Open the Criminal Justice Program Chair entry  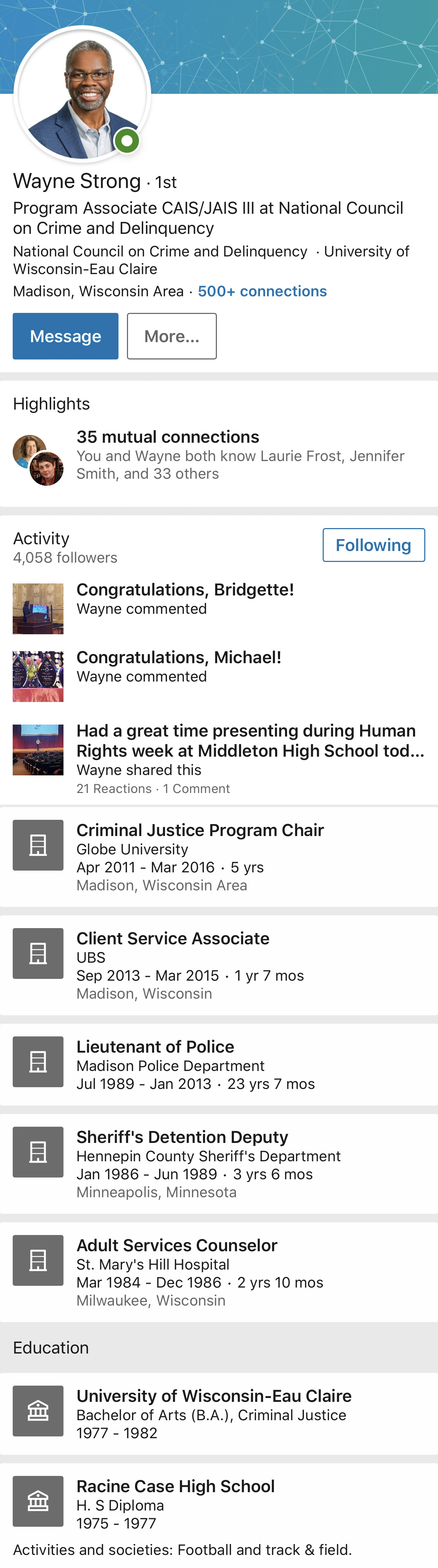point(219,857)
